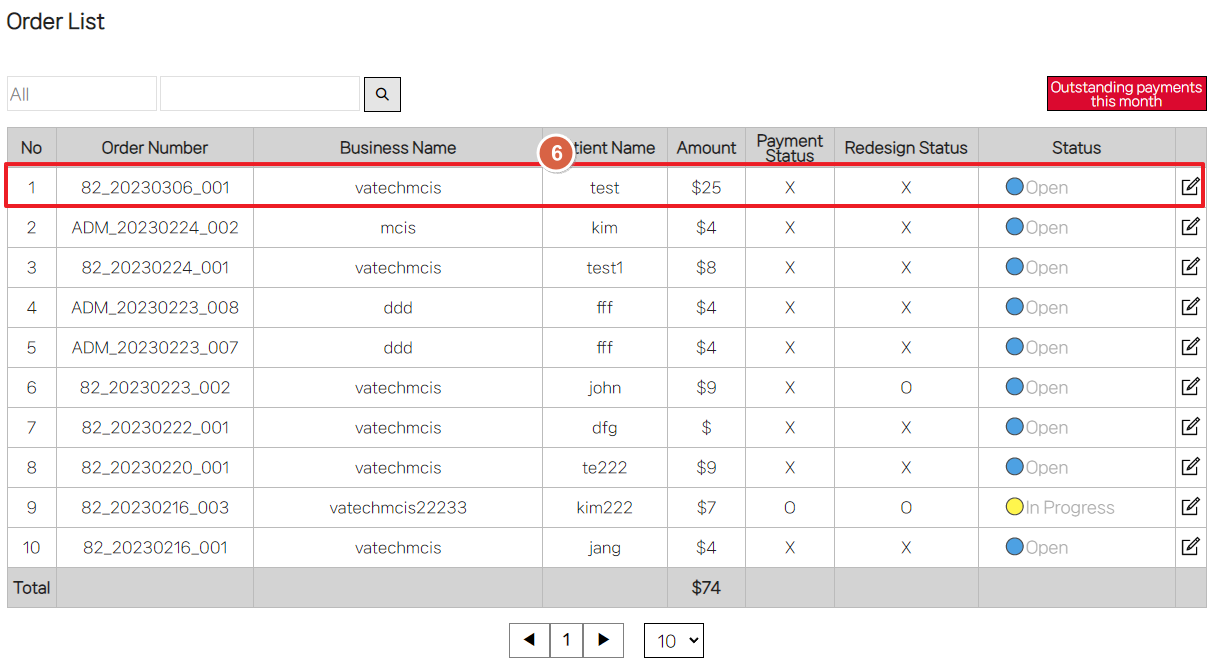The height and width of the screenshot is (670, 1211).
Task: Open edit icon for order ADM_20230223_008
Action: tap(1190, 307)
